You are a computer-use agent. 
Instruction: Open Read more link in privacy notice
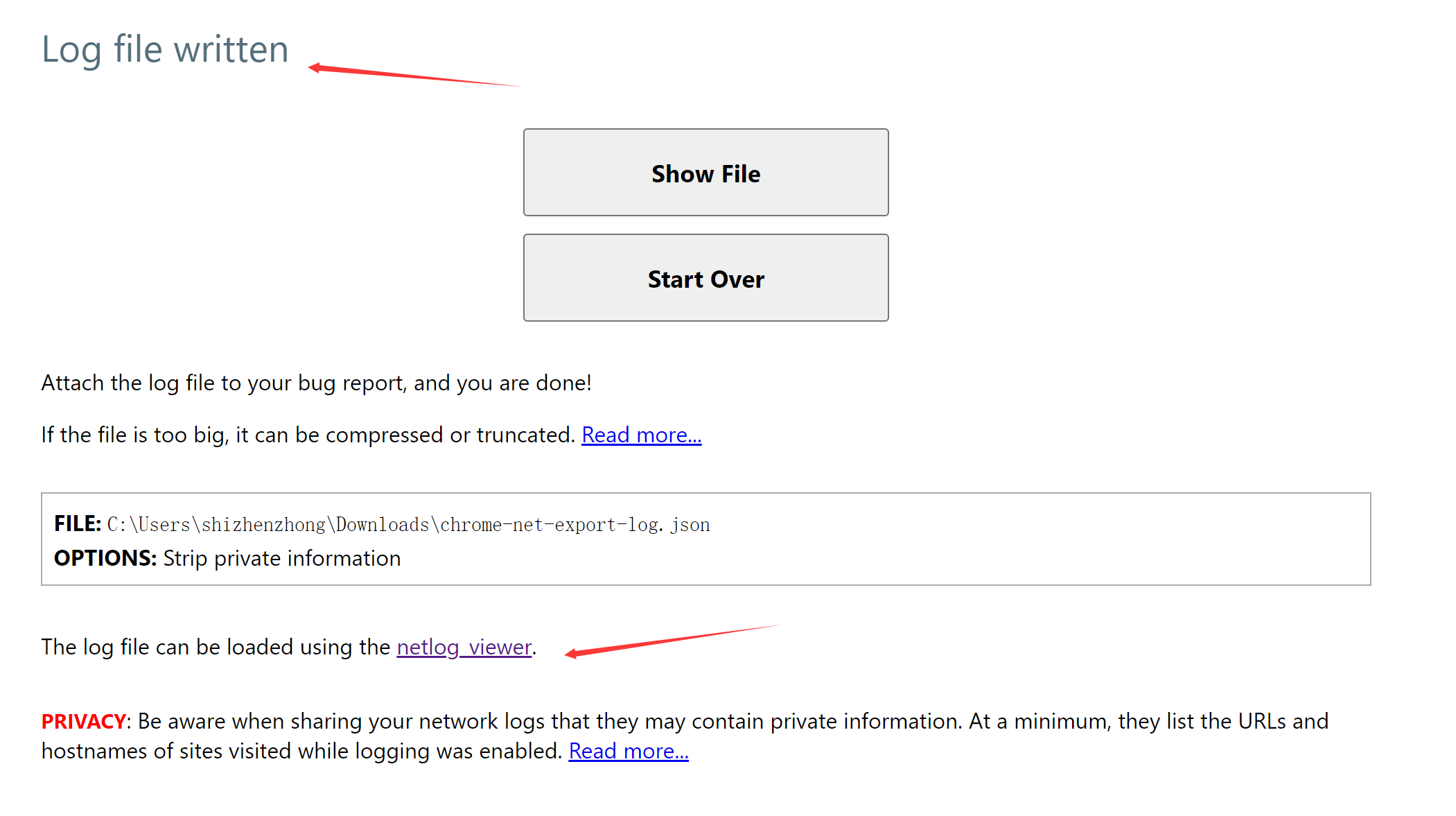pos(628,751)
